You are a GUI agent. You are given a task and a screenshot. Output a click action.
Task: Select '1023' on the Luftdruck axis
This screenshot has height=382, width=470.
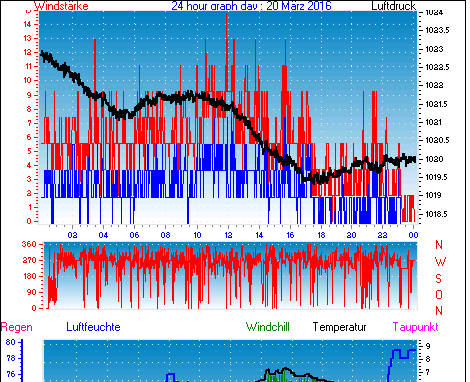(x=434, y=49)
